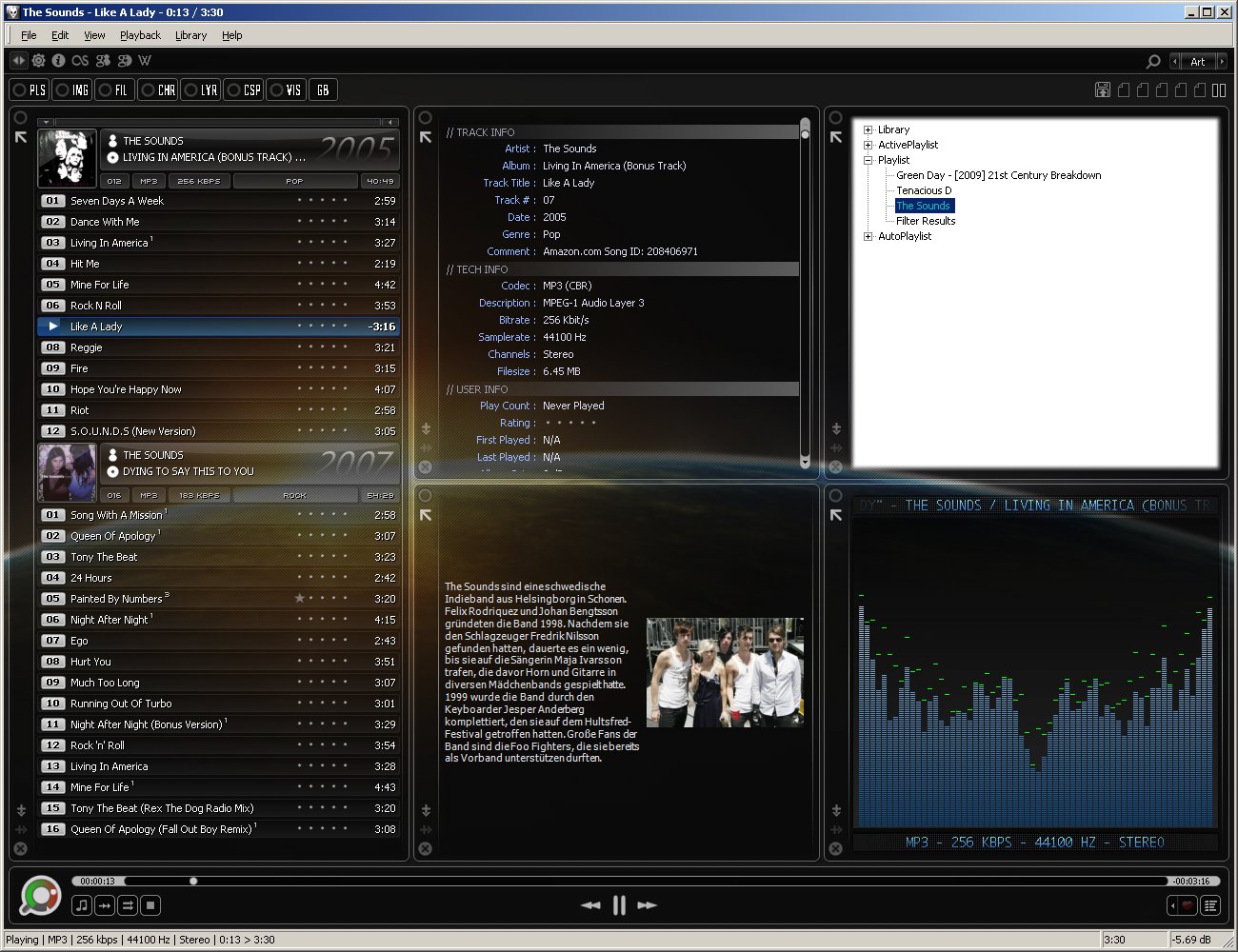Open the Playback menu
The height and width of the screenshot is (952, 1238).
click(x=139, y=35)
